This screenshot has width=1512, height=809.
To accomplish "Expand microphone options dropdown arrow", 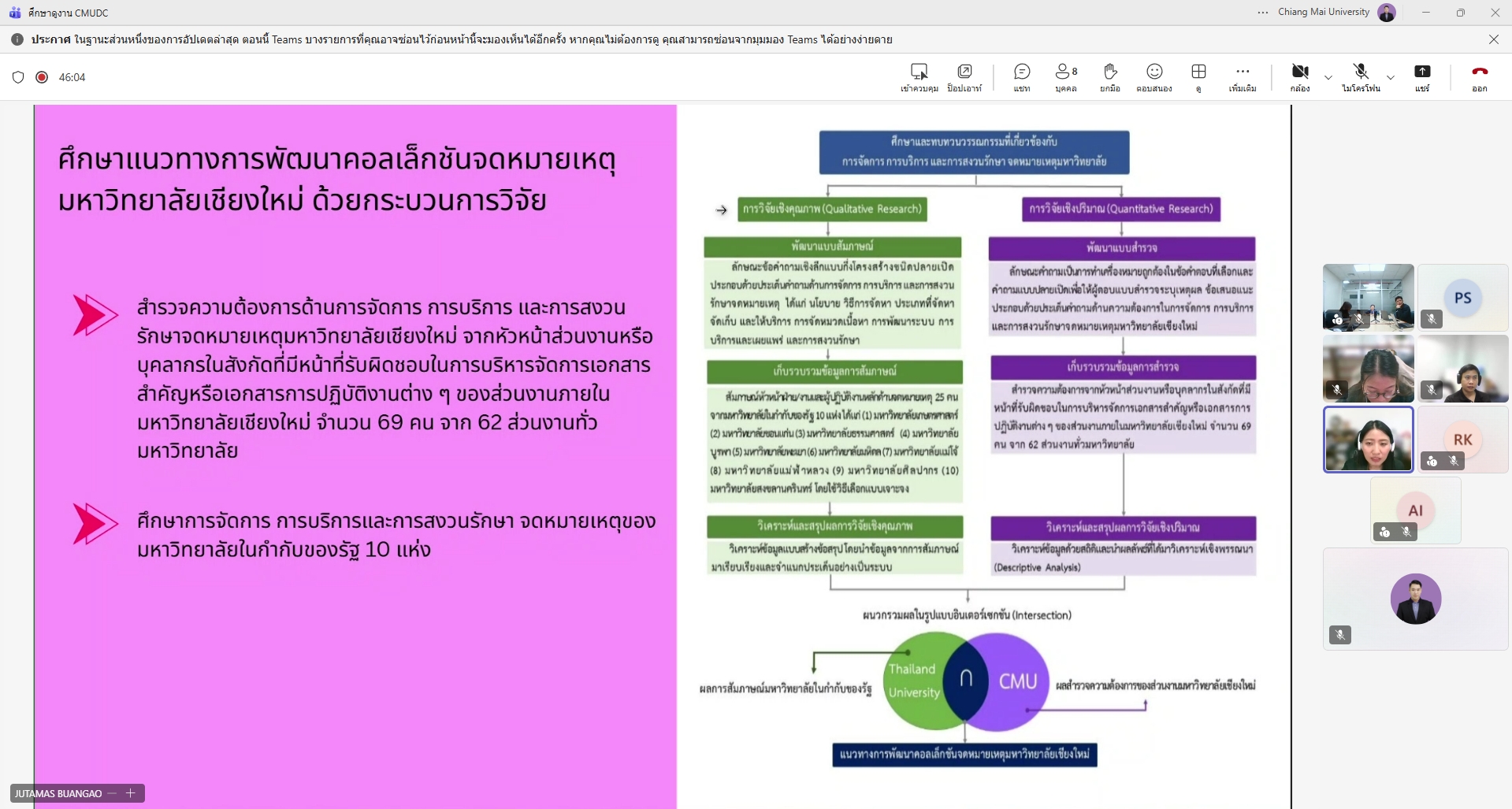I will point(1391,77).
